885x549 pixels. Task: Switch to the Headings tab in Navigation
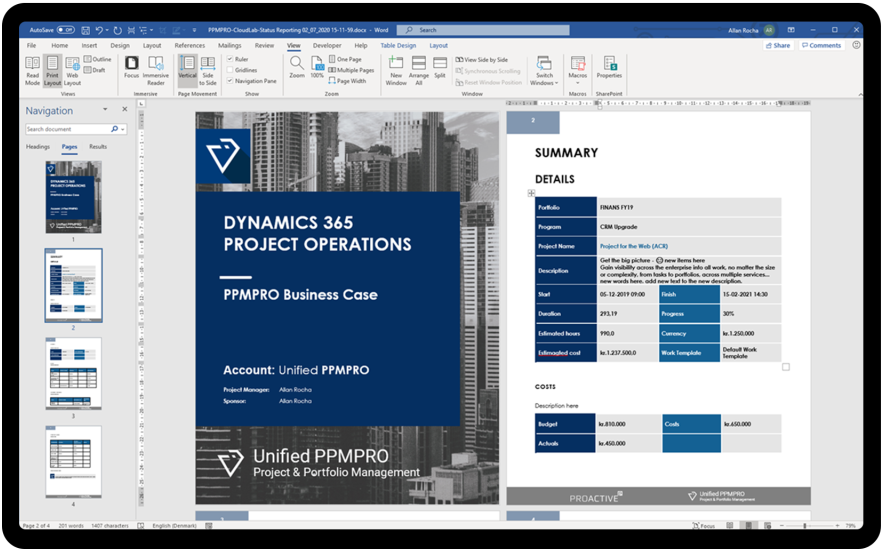click(38, 147)
